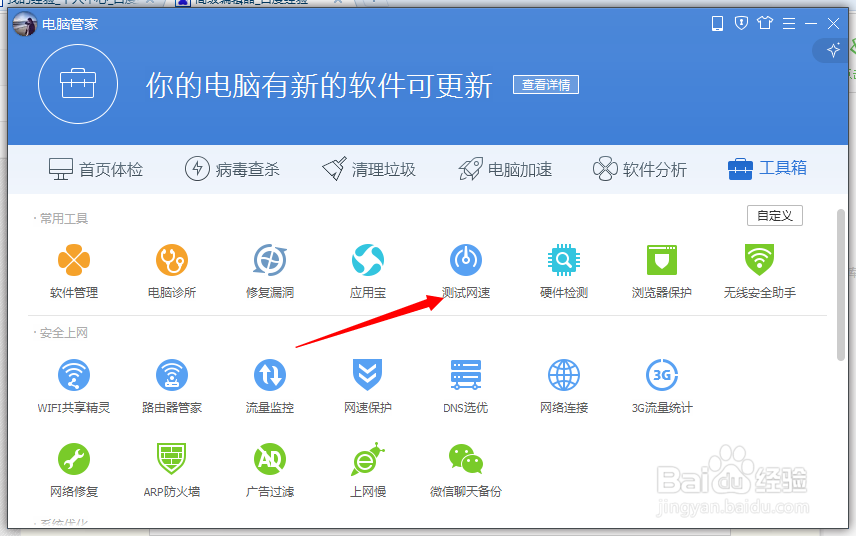Click the sparkle icon beside the window
The height and width of the screenshot is (536, 856).
[833, 50]
